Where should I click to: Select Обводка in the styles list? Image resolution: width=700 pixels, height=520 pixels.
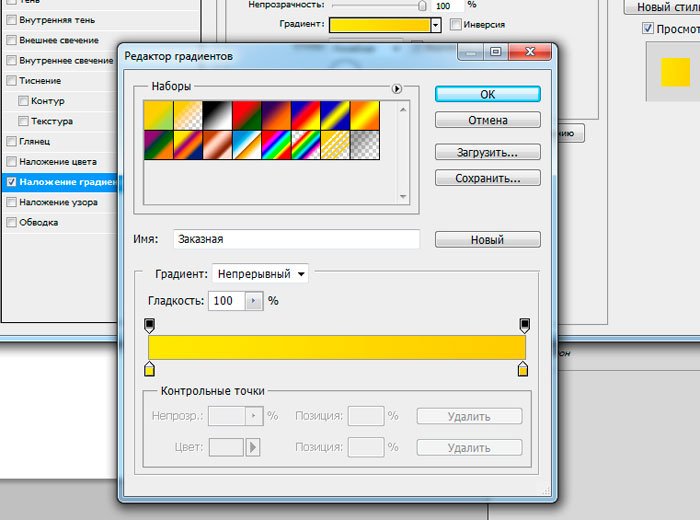click(39, 222)
